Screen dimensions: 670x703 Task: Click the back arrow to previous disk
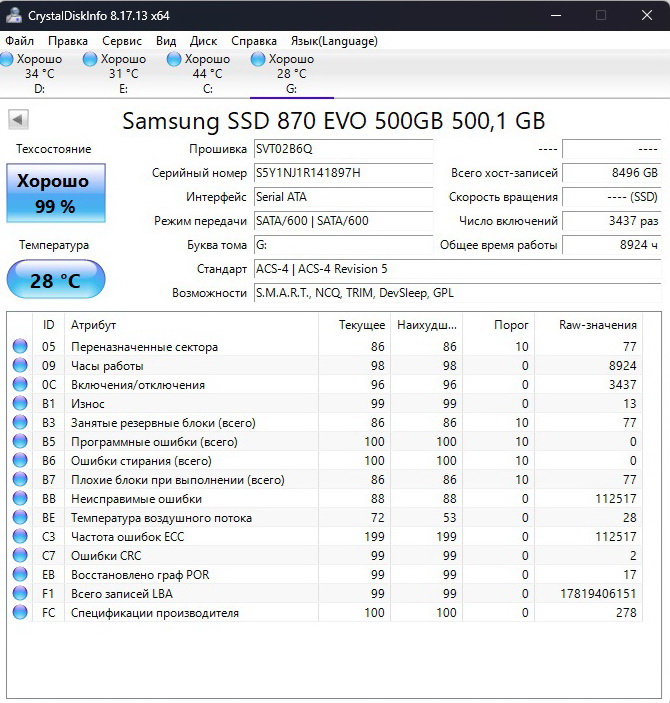tap(18, 120)
